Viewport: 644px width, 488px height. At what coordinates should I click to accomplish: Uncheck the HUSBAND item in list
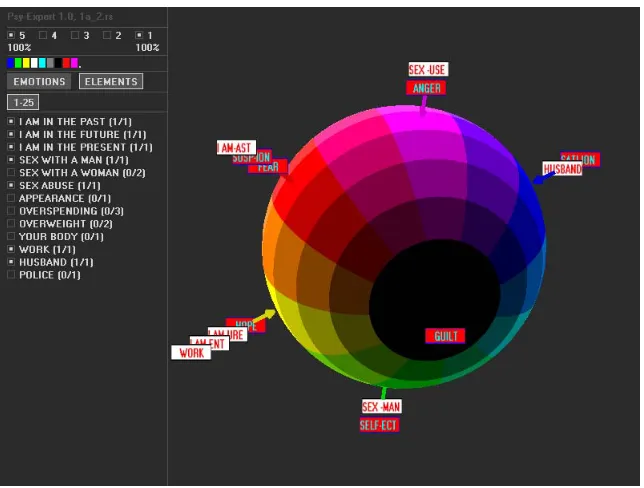(x=12, y=262)
